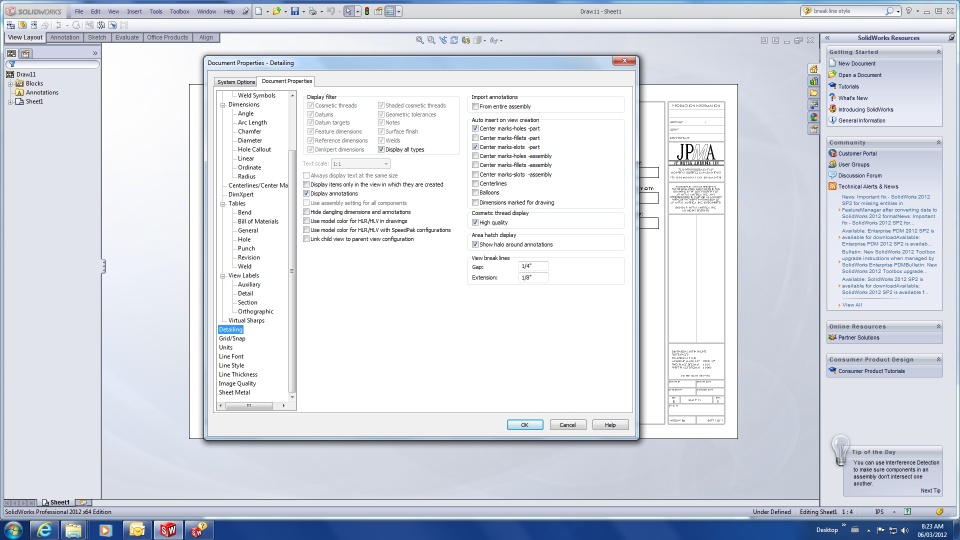Image resolution: width=960 pixels, height=540 pixels.
Task: Open File Explorer task pane folder icon
Action: (813, 93)
